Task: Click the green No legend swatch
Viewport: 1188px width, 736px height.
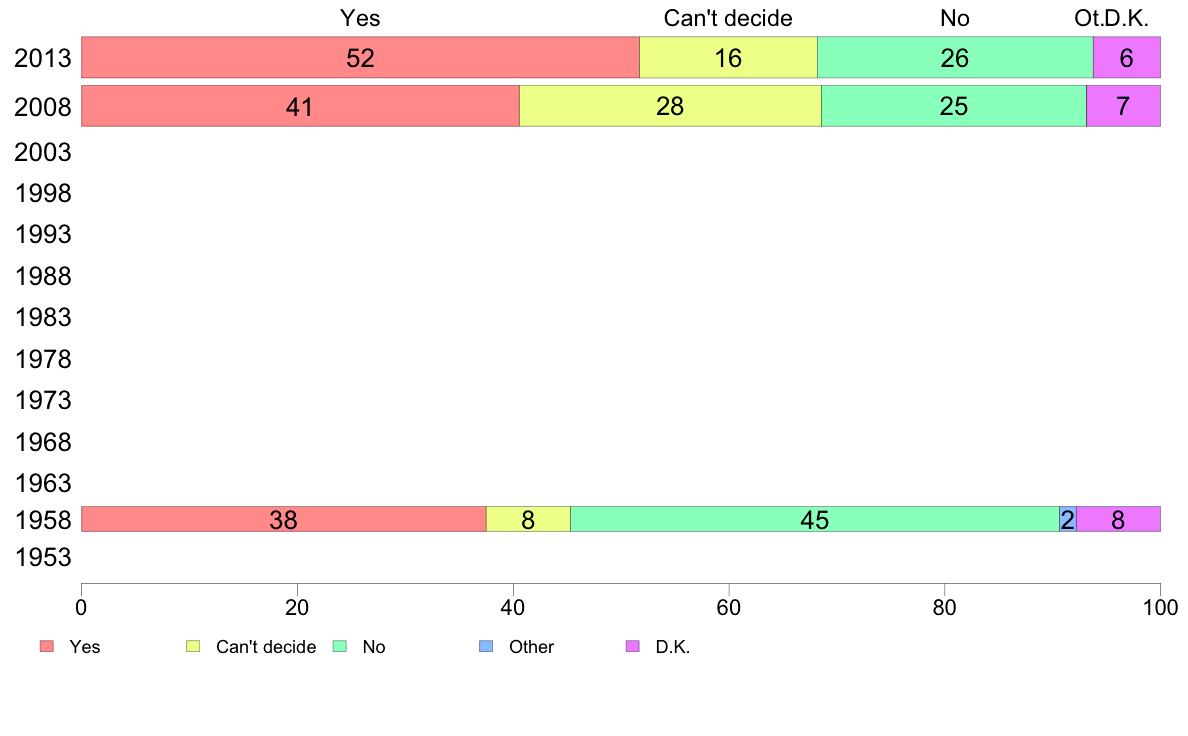Action: click(340, 646)
